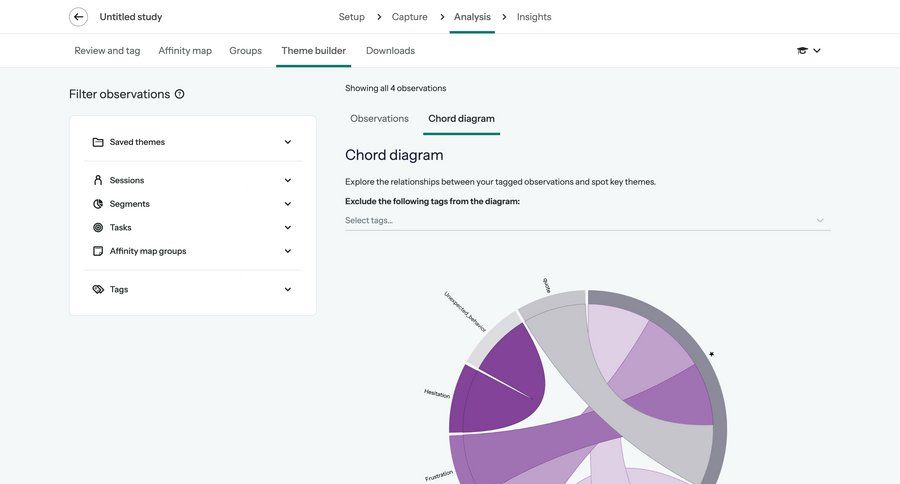
Task: Click the Affinity map groups note icon
Action: [x=98, y=251]
